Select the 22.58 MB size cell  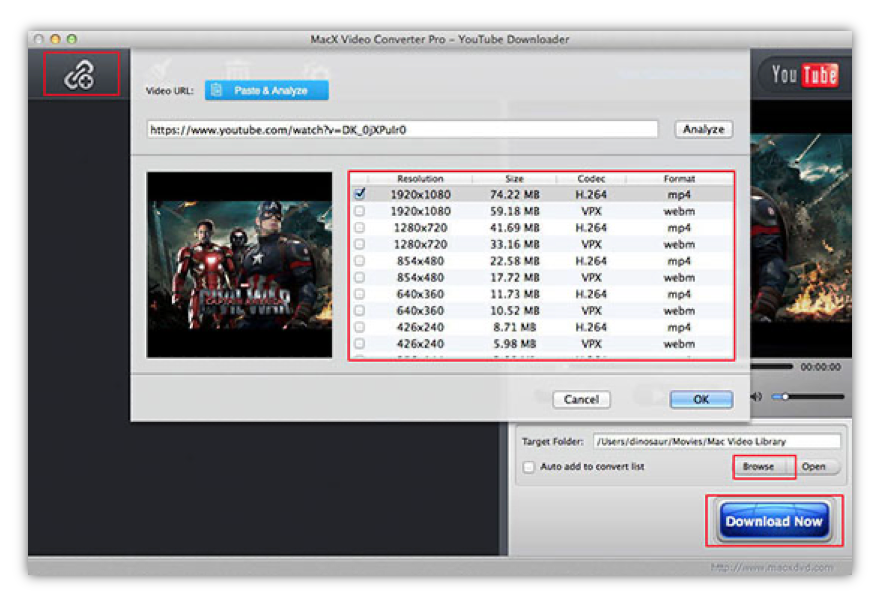[514, 261]
